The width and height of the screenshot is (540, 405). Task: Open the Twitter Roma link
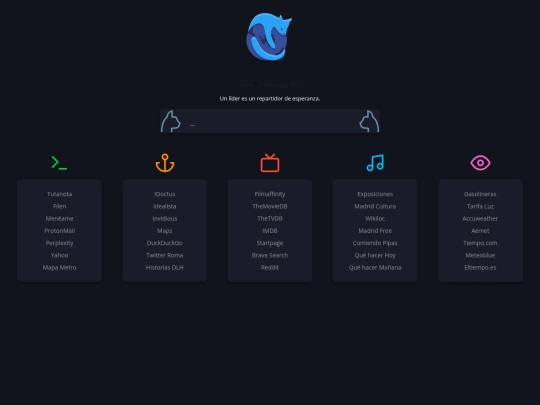165,255
